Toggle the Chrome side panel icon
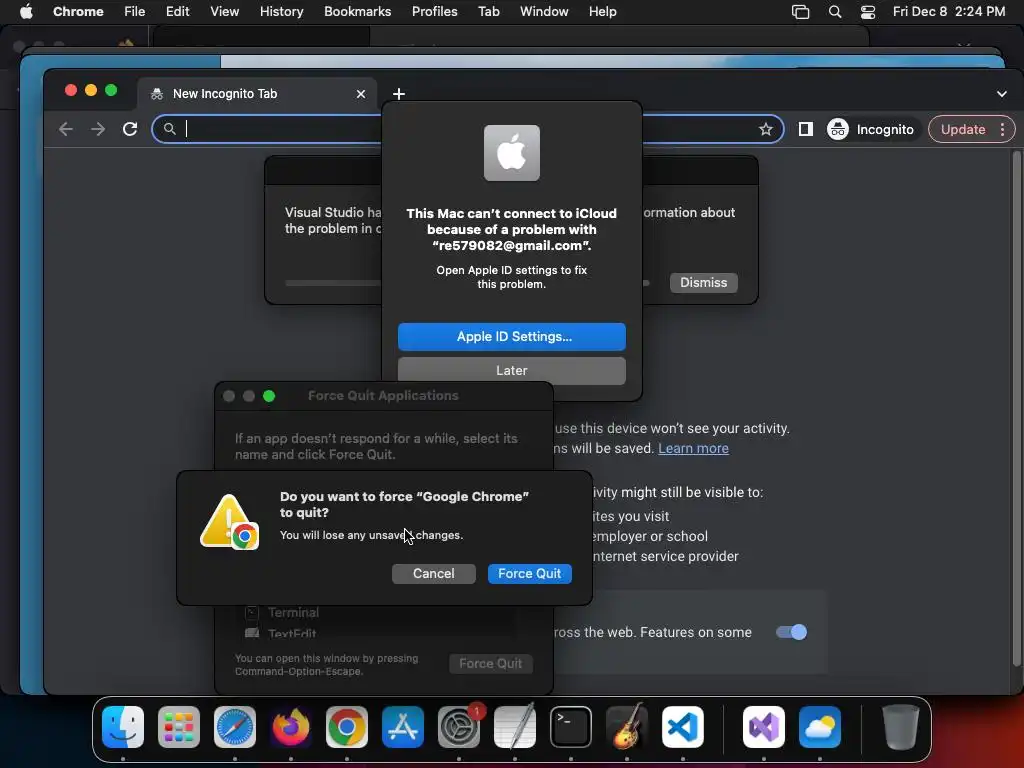 click(x=806, y=129)
